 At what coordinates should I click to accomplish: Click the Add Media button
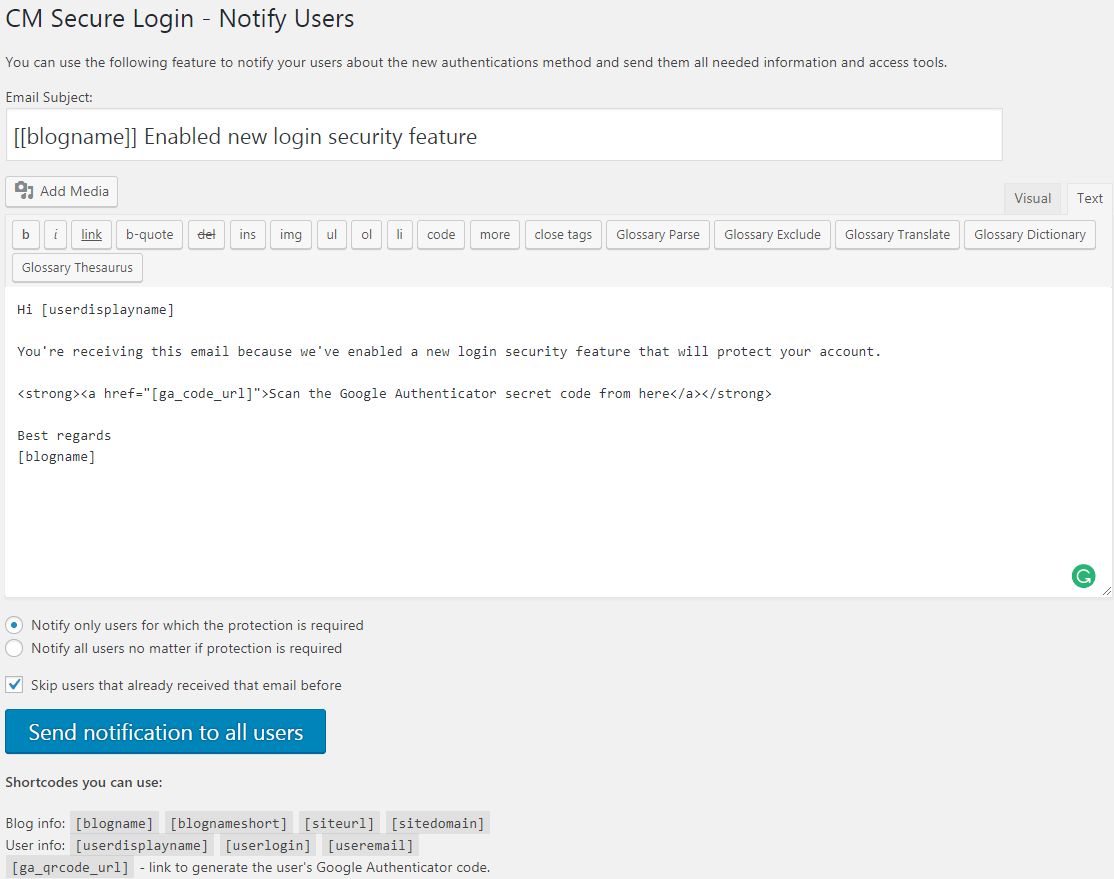coord(62,191)
